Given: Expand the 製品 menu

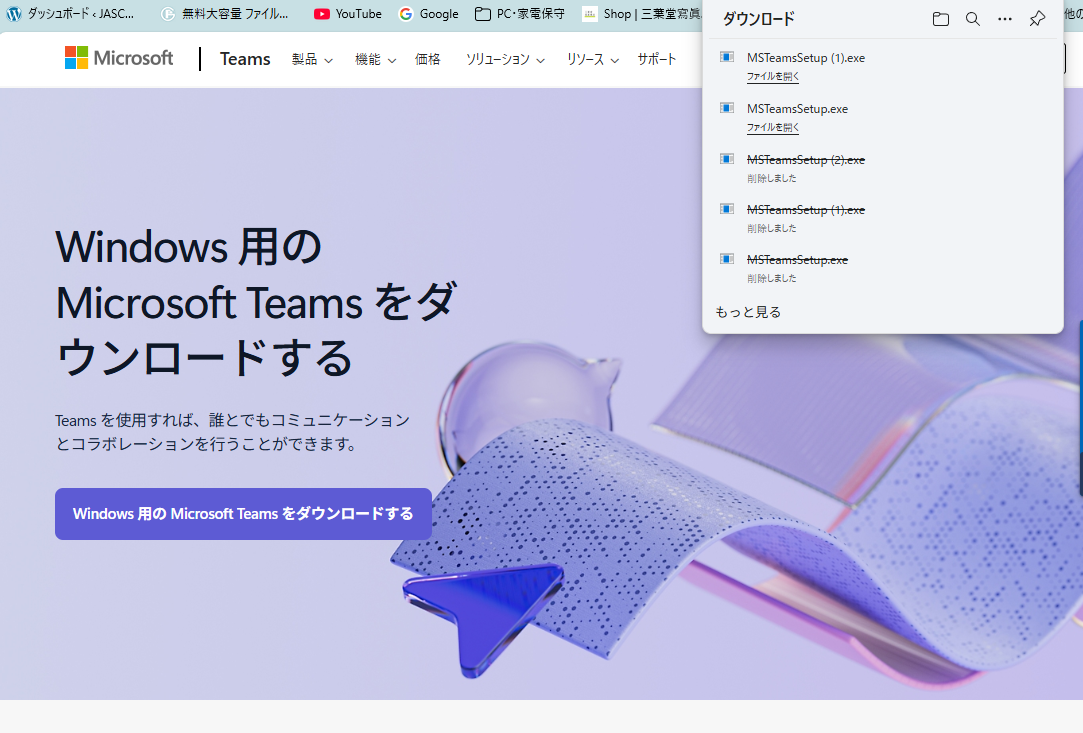Looking at the screenshot, I should pyautogui.click(x=312, y=59).
